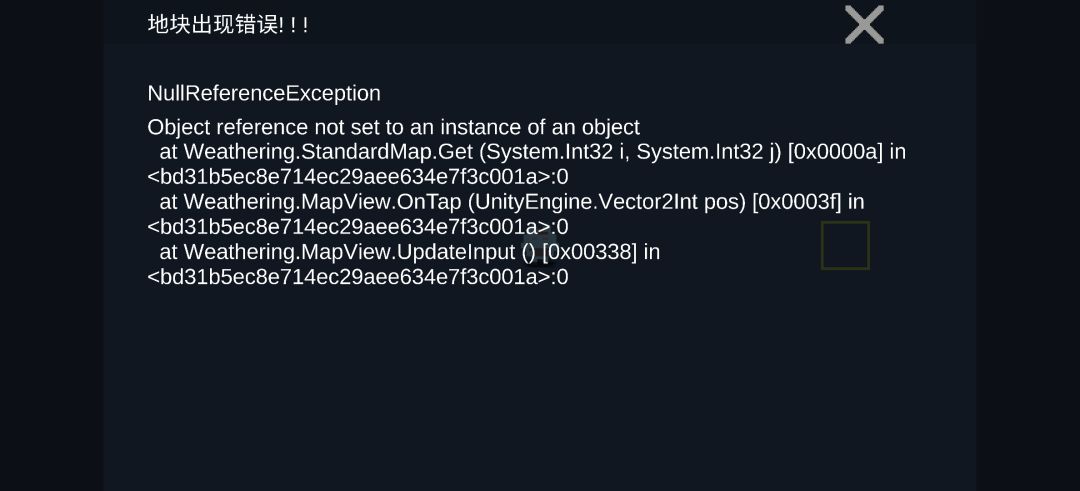Screen dimensions: 1080x491
Task: Close the tile error dialog
Action: click(x=864, y=25)
